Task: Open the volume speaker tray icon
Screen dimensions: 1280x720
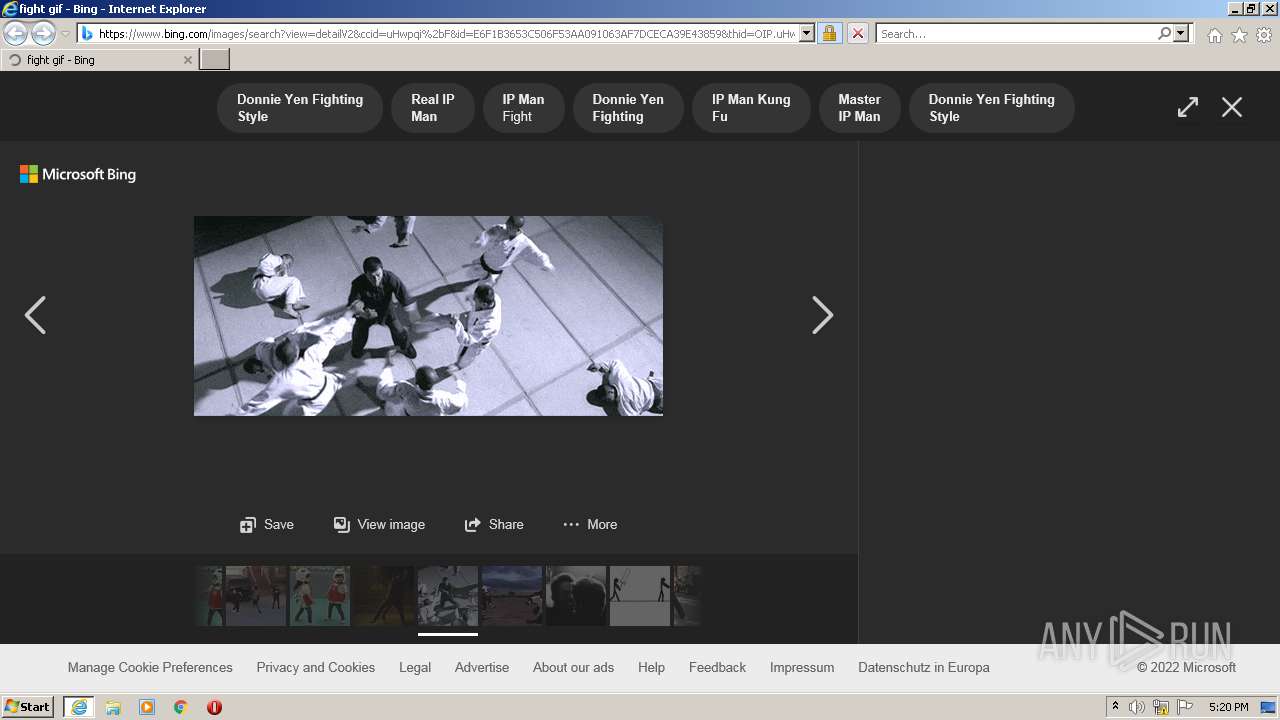Action: (1137, 707)
